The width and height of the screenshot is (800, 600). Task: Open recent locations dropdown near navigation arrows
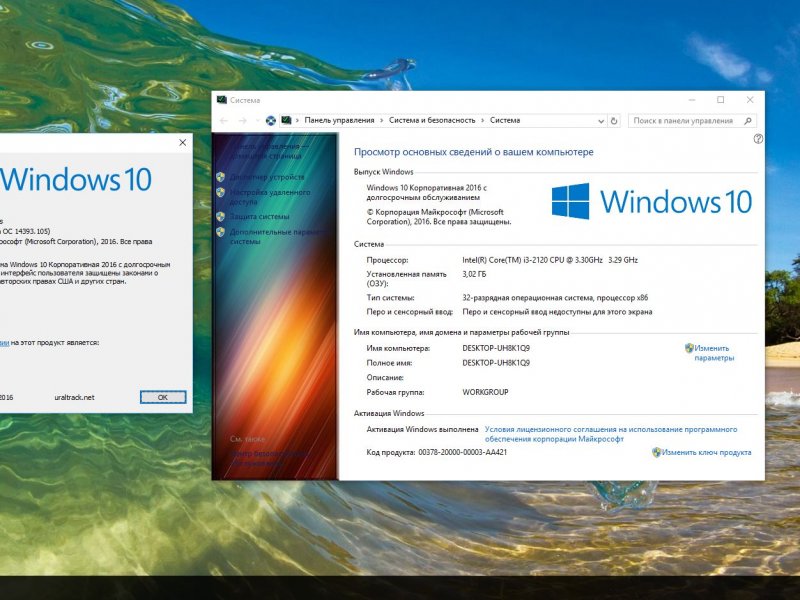point(258,121)
